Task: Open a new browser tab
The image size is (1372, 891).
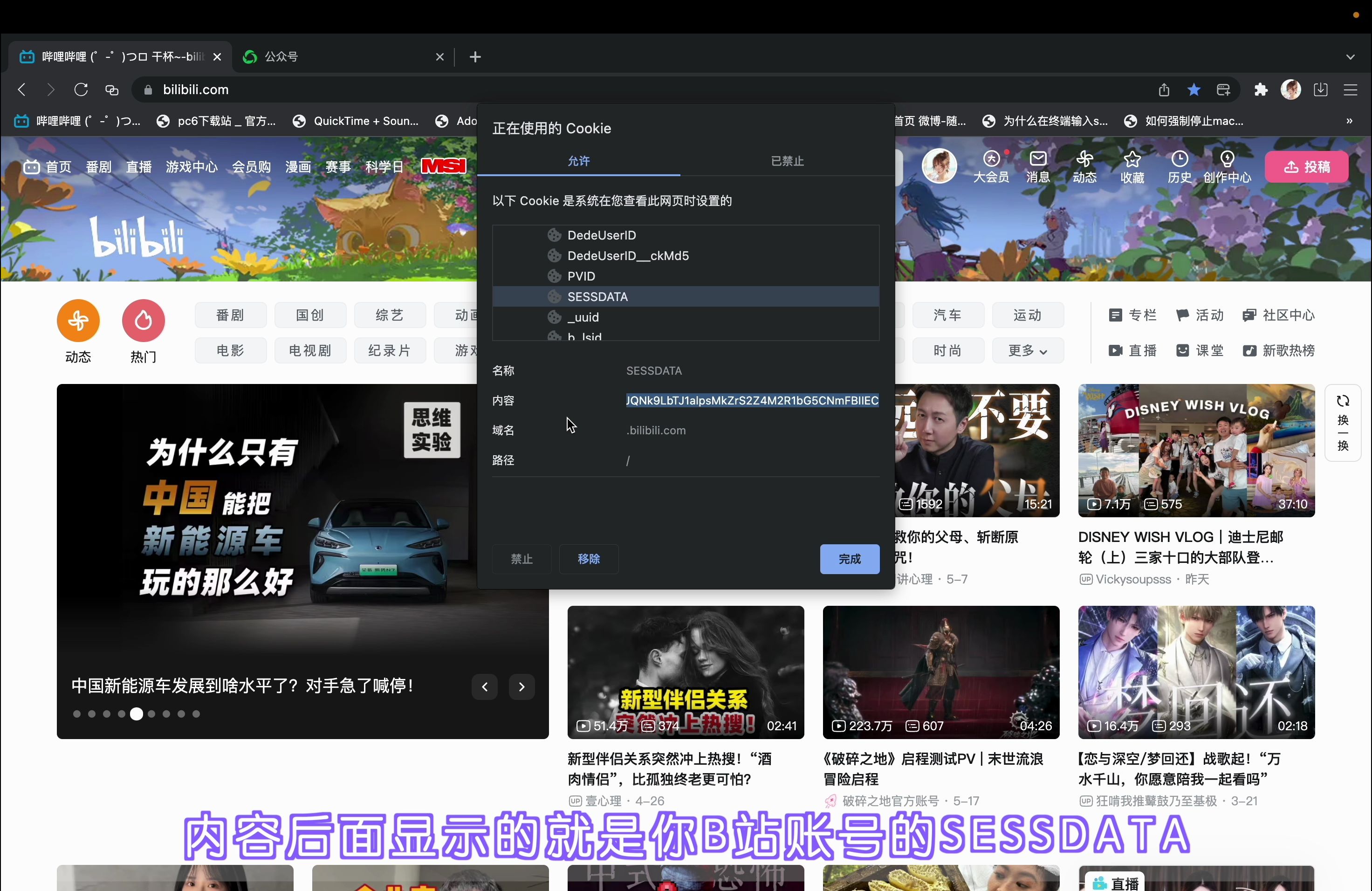Action: [475, 57]
